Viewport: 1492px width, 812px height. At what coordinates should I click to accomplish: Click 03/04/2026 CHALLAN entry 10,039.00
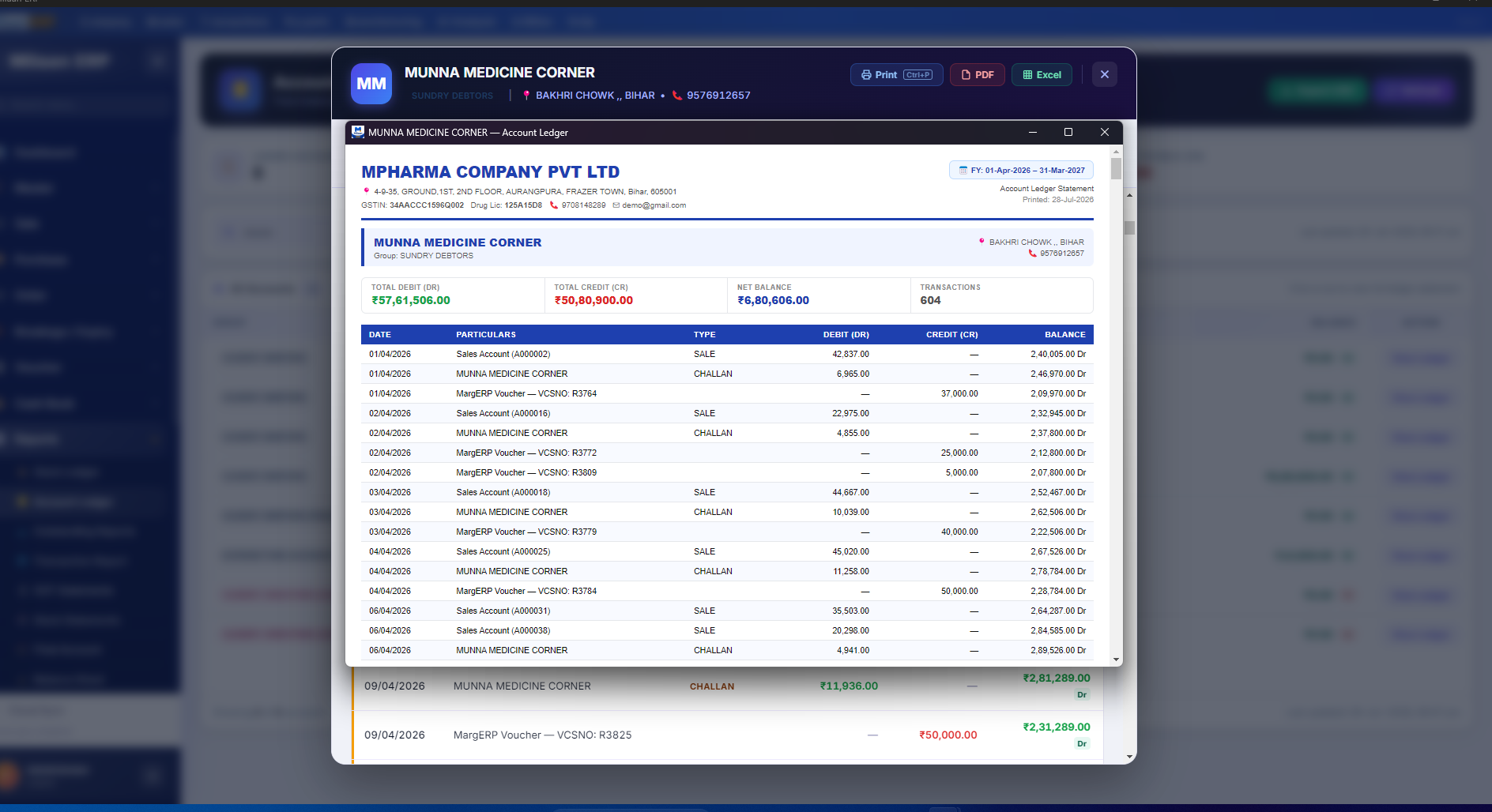(727, 512)
